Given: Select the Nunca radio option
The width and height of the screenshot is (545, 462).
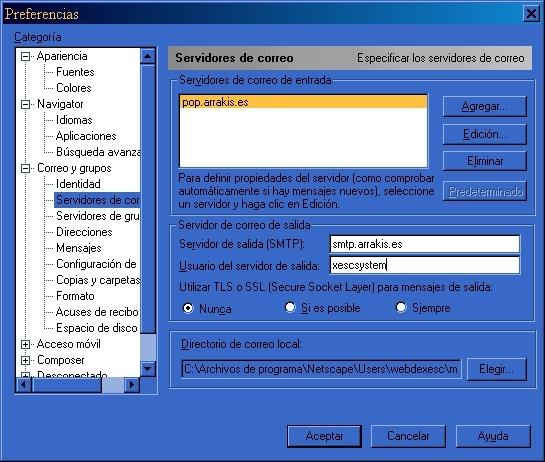Looking at the screenshot, I should pos(188,308).
